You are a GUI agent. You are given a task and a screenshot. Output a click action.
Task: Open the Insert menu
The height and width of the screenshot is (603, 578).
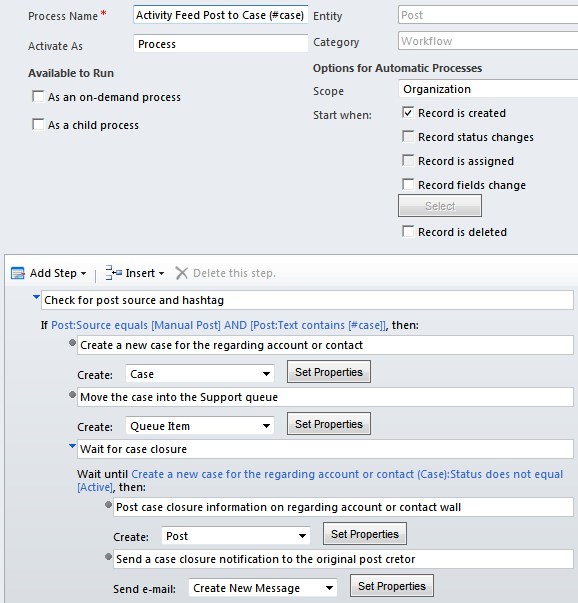pos(145,273)
